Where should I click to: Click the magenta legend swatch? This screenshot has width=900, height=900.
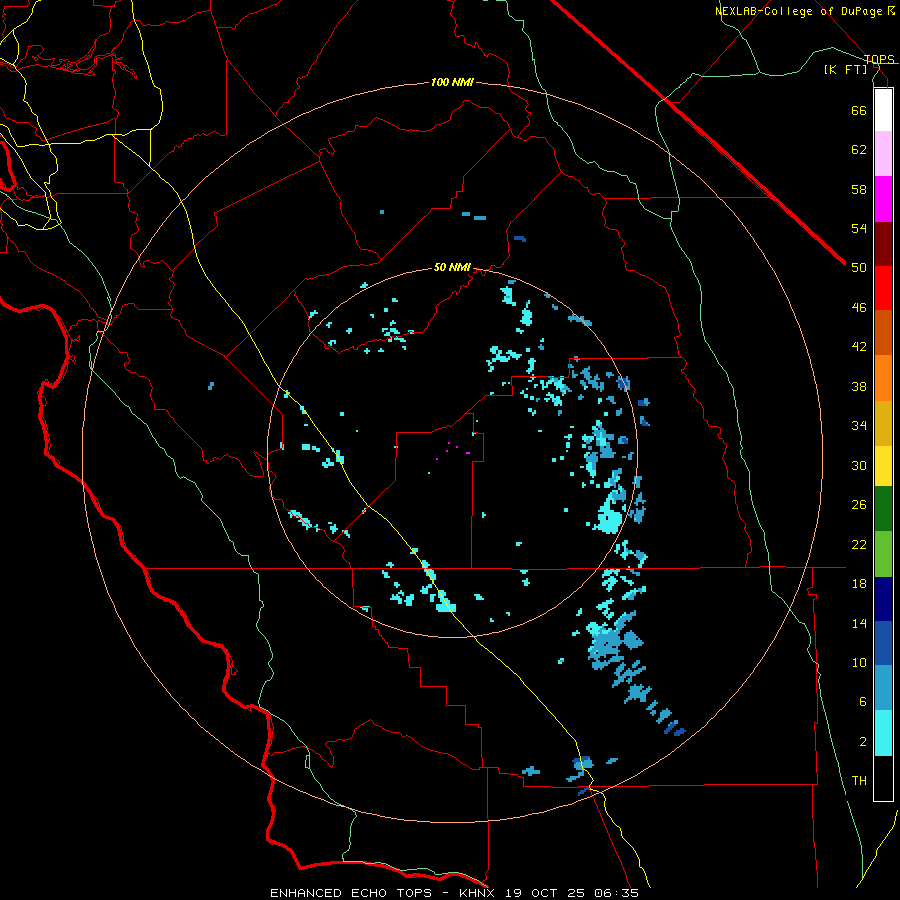tap(883, 199)
